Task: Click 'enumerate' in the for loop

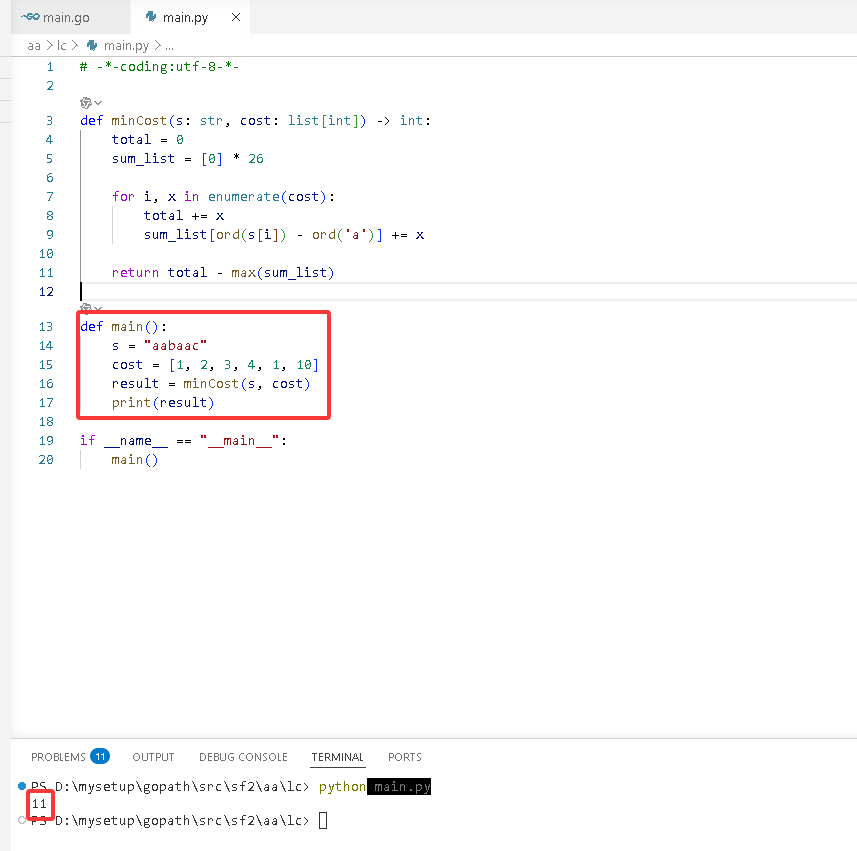Action: [x=244, y=197]
